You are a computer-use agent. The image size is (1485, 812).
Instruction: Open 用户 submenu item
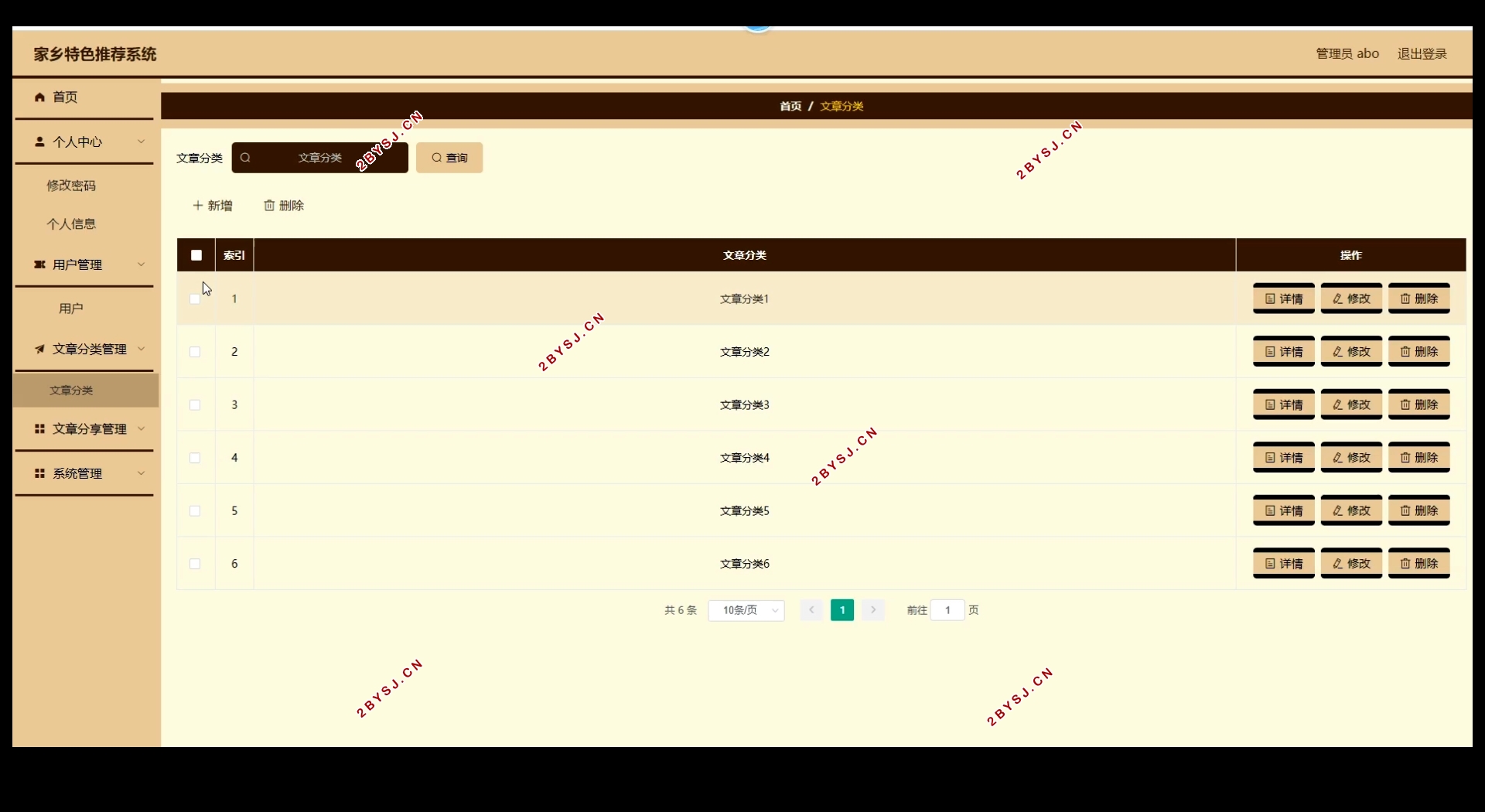tap(71, 309)
